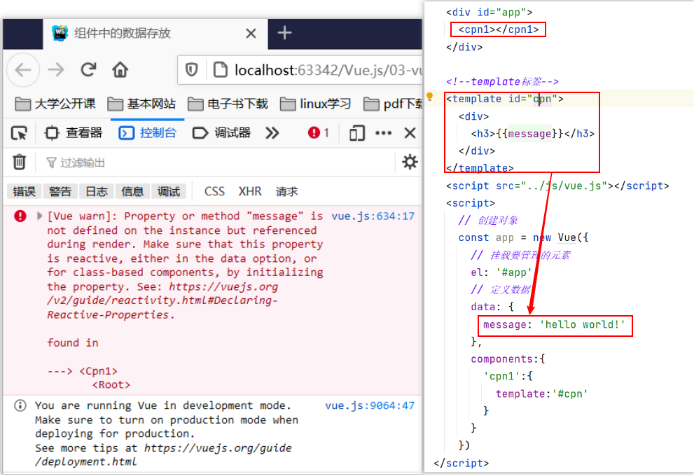This screenshot has height=476, width=694.
Task: Toggle the XHR filter button
Action: pyautogui.click(x=250, y=191)
